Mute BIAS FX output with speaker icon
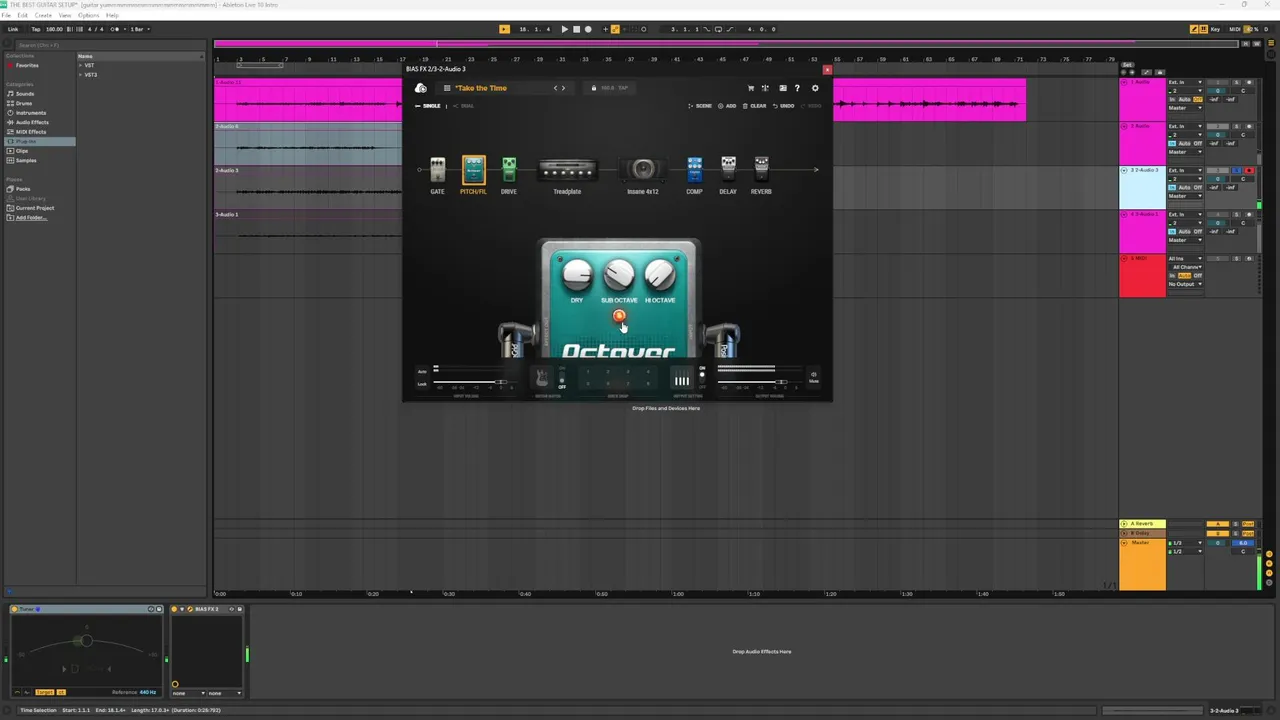The image size is (1280, 720). click(813, 375)
